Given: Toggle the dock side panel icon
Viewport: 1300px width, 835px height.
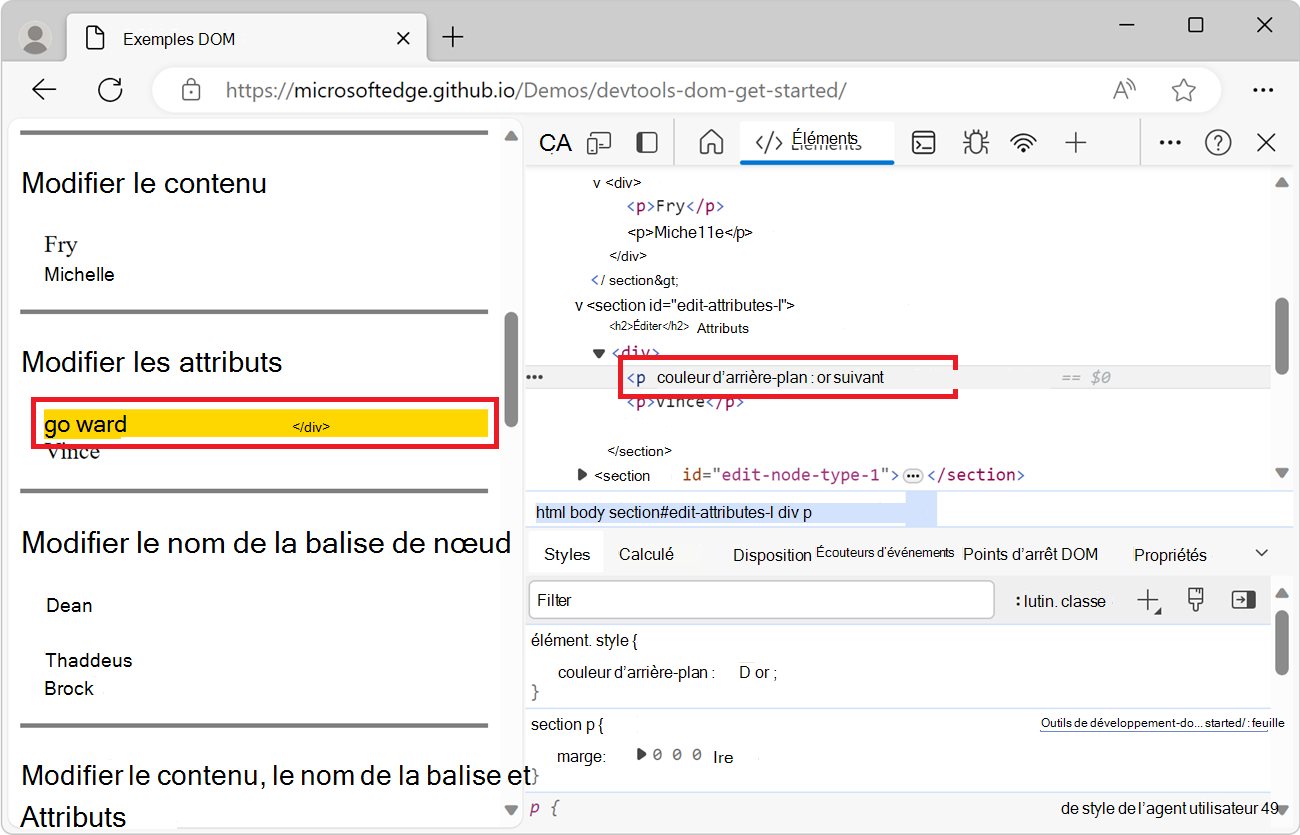Looking at the screenshot, I should (x=646, y=142).
